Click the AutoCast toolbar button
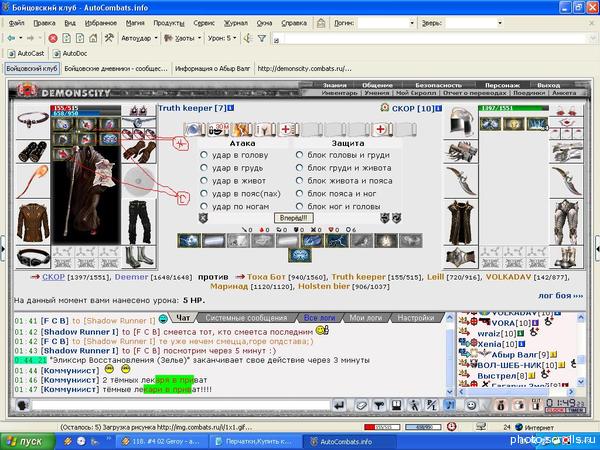600x450 pixels. [26, 54]
